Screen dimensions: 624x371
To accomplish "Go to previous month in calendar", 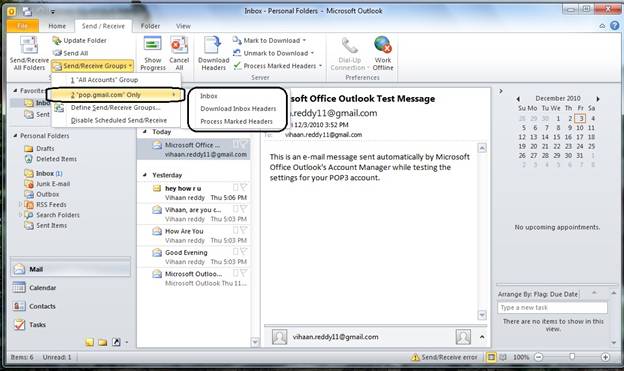I will [x=518, y=98].
